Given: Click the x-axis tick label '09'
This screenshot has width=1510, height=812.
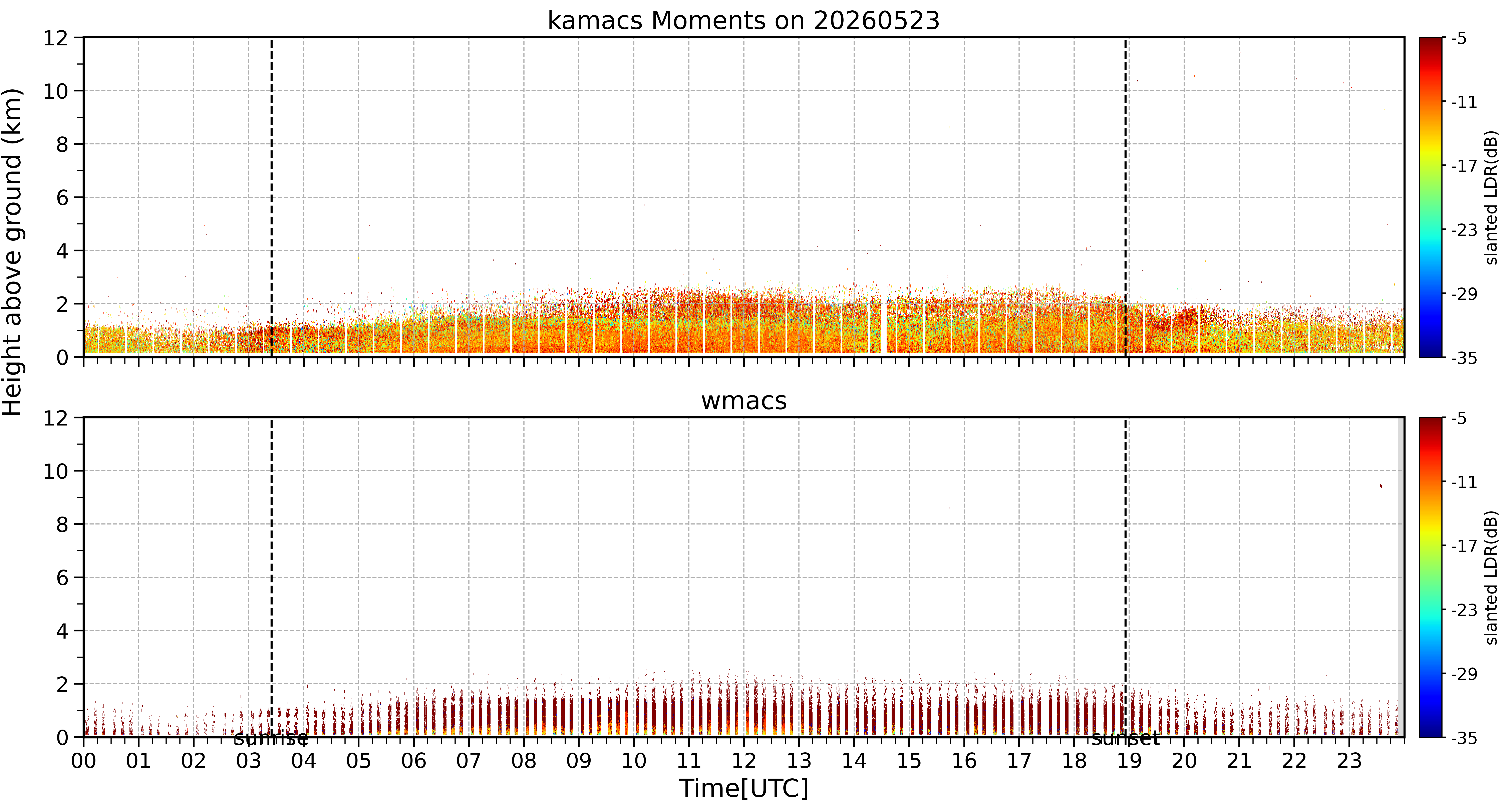Looking at the screenshot, I should coord(579,761).
